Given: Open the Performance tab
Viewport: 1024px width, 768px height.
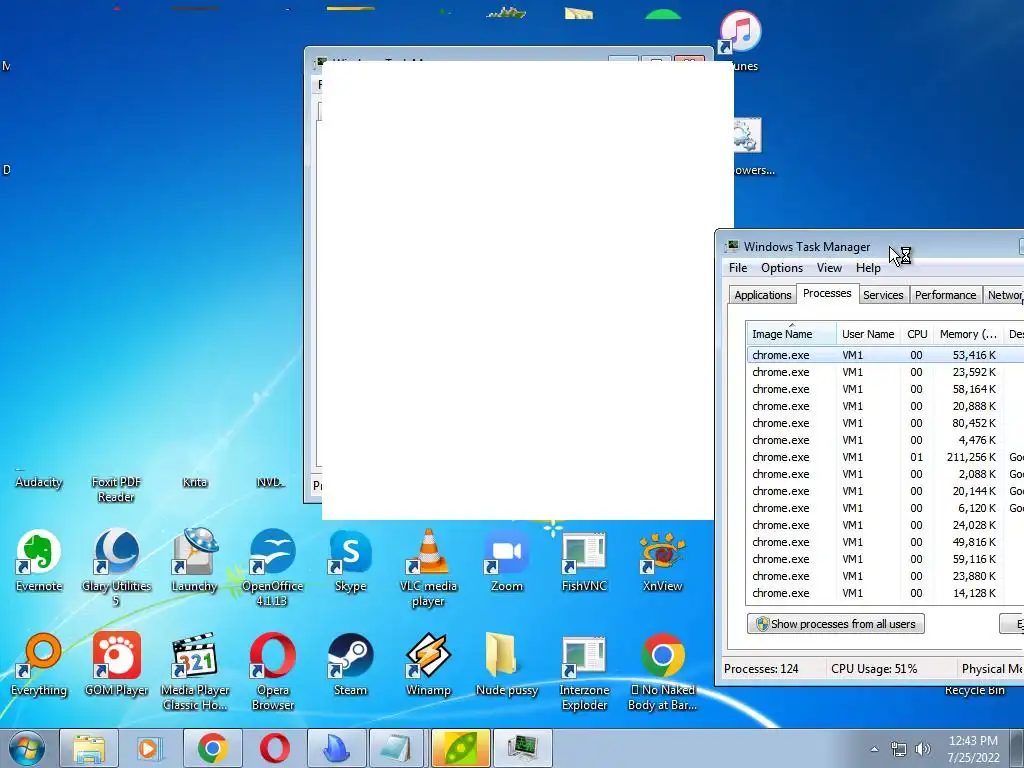Looking at the screenshot, I should 945,295.
